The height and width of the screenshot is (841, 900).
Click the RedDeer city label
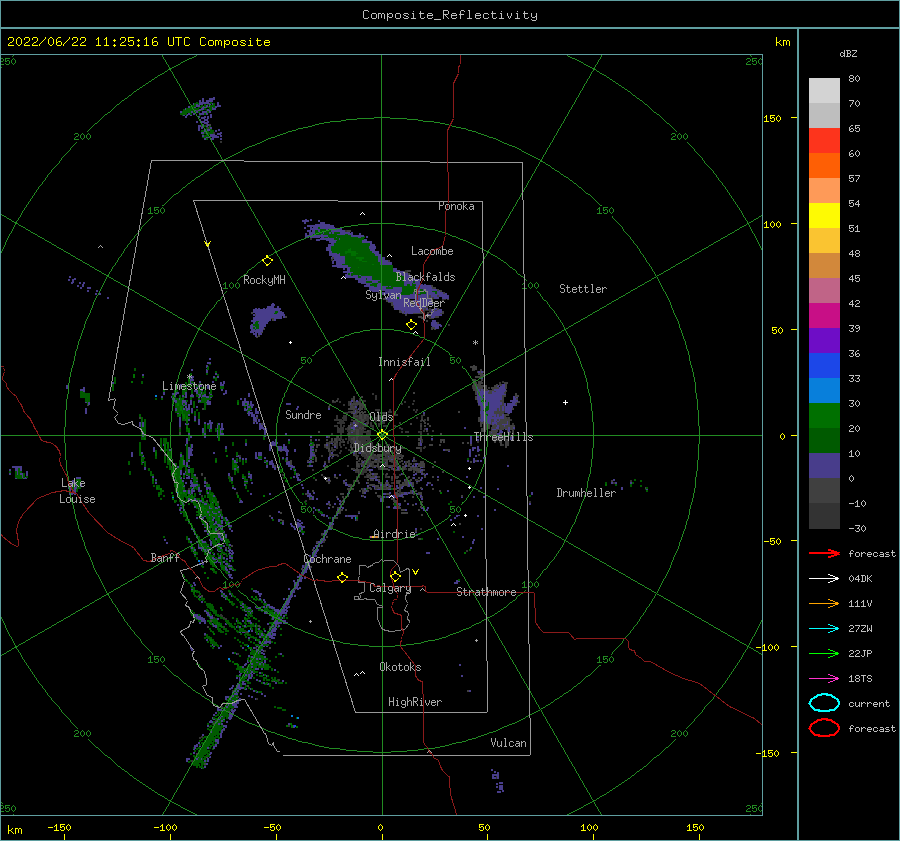(424, 303)
